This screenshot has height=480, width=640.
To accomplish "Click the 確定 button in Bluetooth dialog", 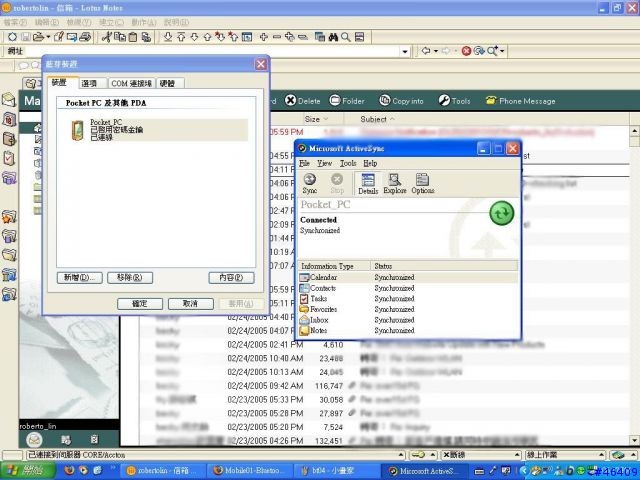I will pyautogui.click(x=140, y=304).
